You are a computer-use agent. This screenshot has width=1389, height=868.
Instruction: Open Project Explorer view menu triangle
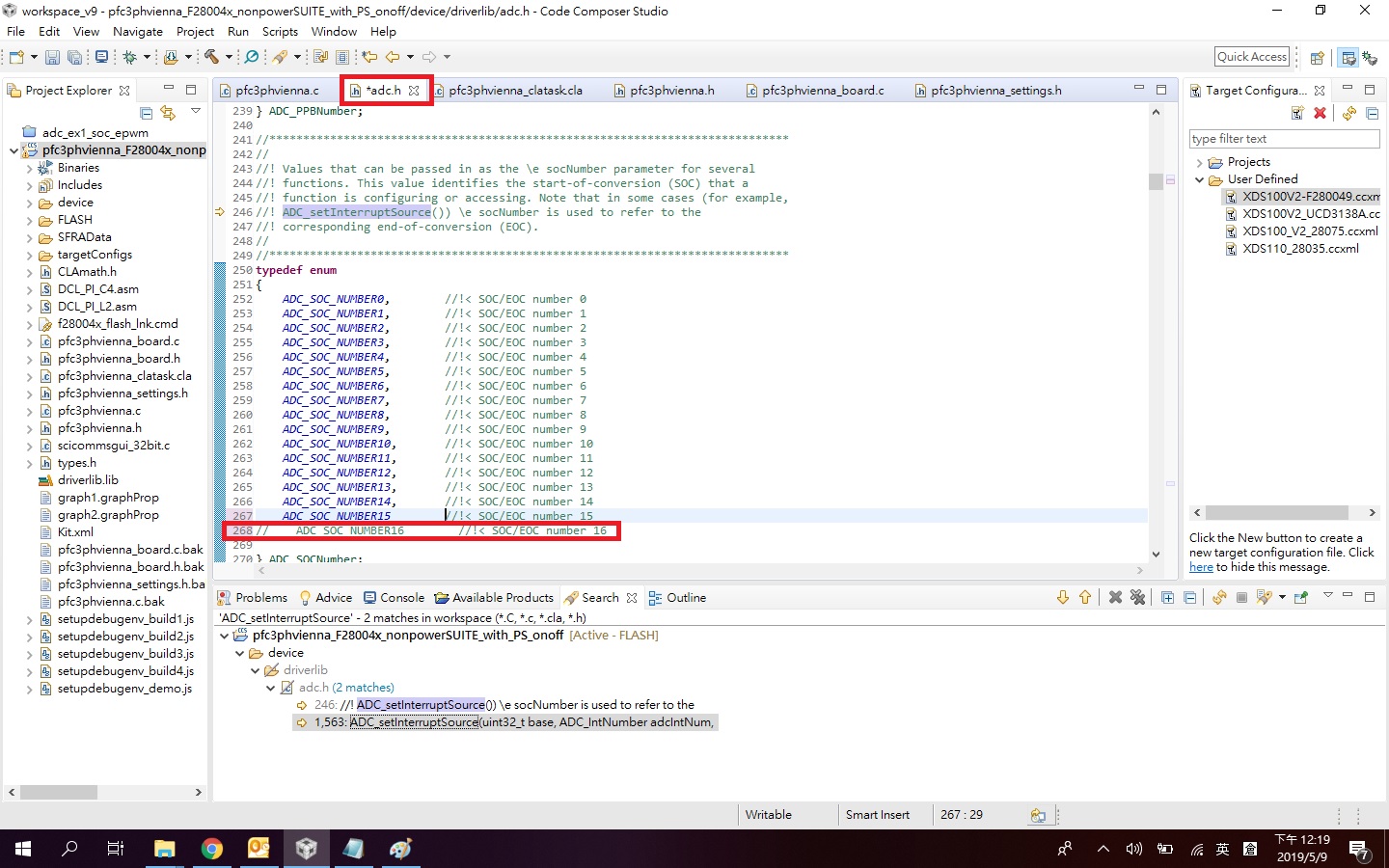pyautogui.click(x=196, y=111)
